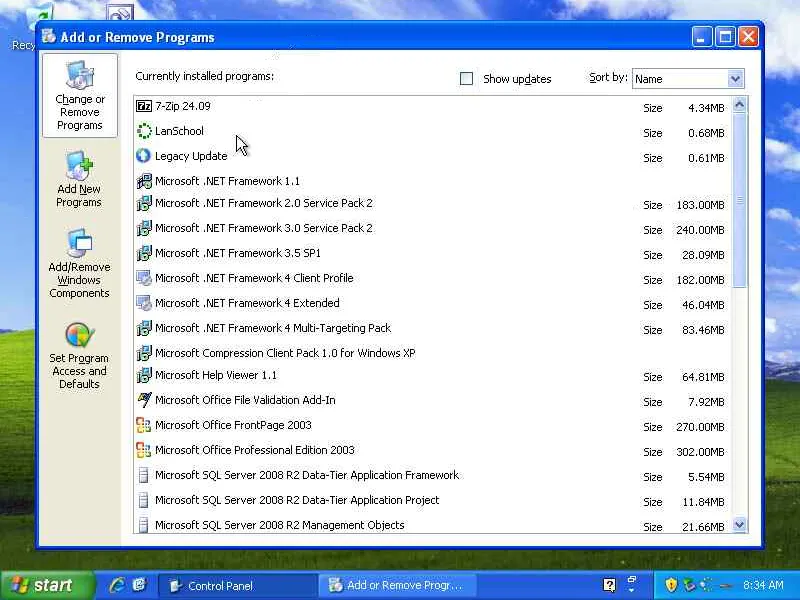Select Microsoft .NET Framework 2.0 Service Pack 2
Viewport: 800px width, 600px height.
tap(433, 203)
